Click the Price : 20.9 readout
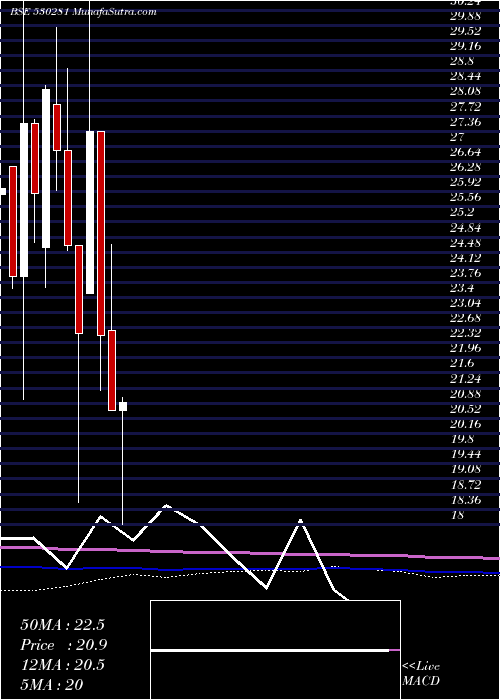The height and width of the screenshot is (700, 500). point(64,645)
